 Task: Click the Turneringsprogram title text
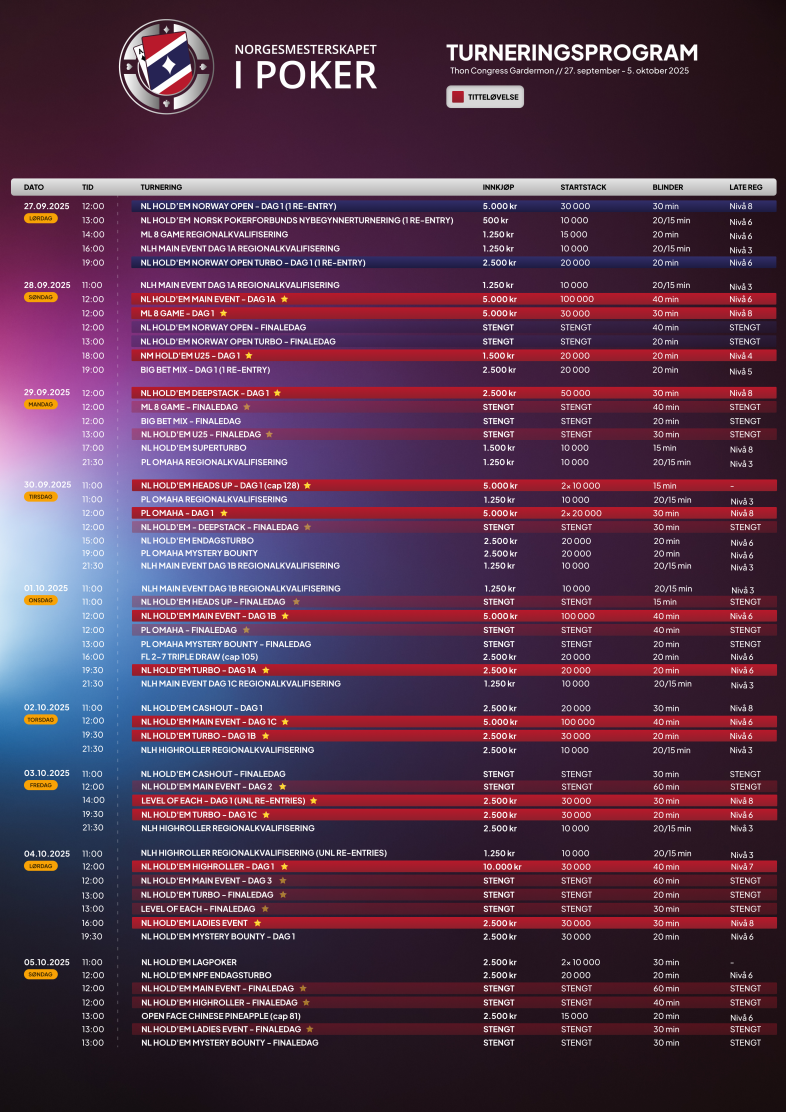click(x=572, y=52)
